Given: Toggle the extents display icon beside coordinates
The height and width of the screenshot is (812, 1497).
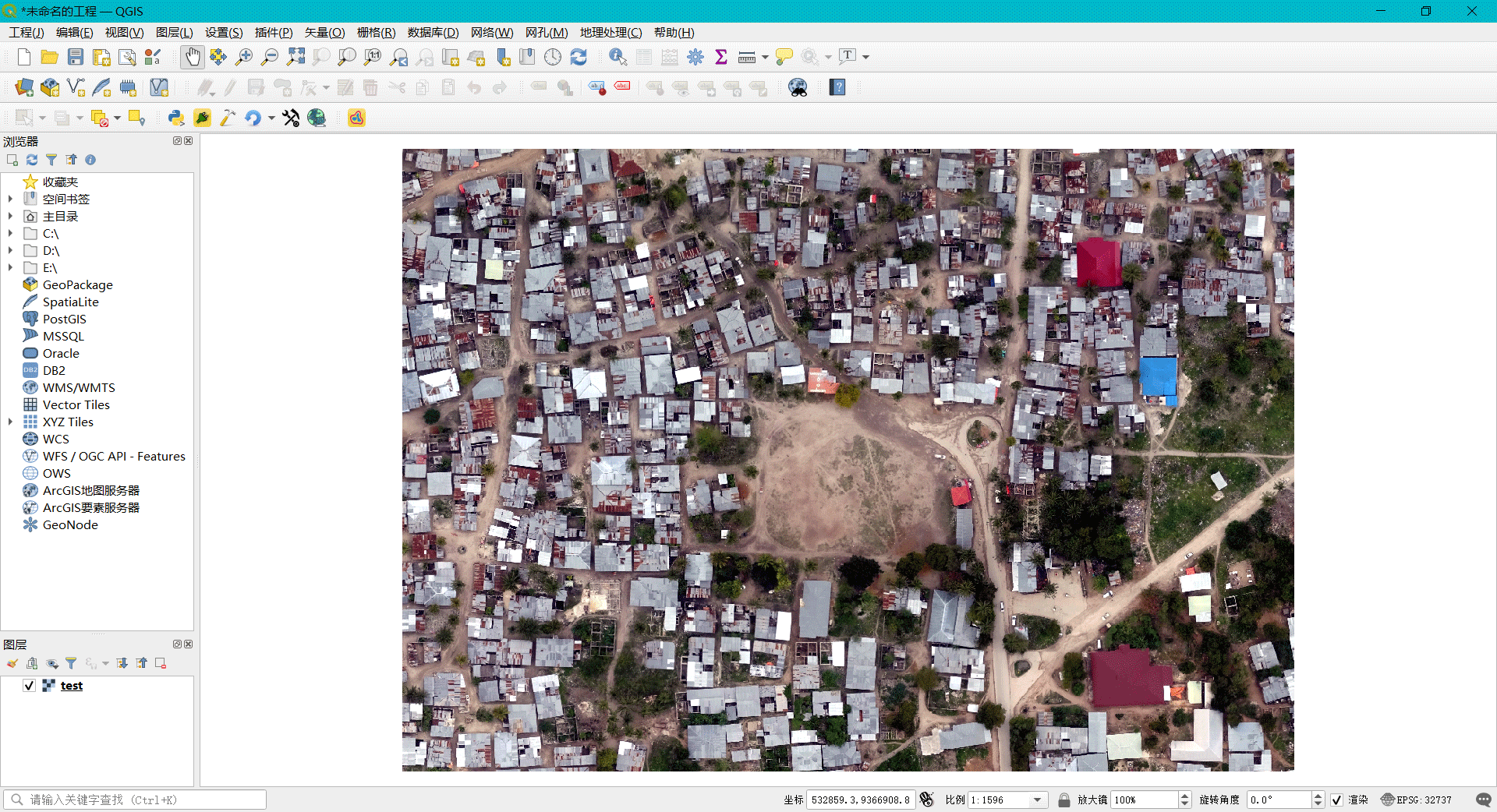Looking at the screenshot, I should tap(926, 800).
